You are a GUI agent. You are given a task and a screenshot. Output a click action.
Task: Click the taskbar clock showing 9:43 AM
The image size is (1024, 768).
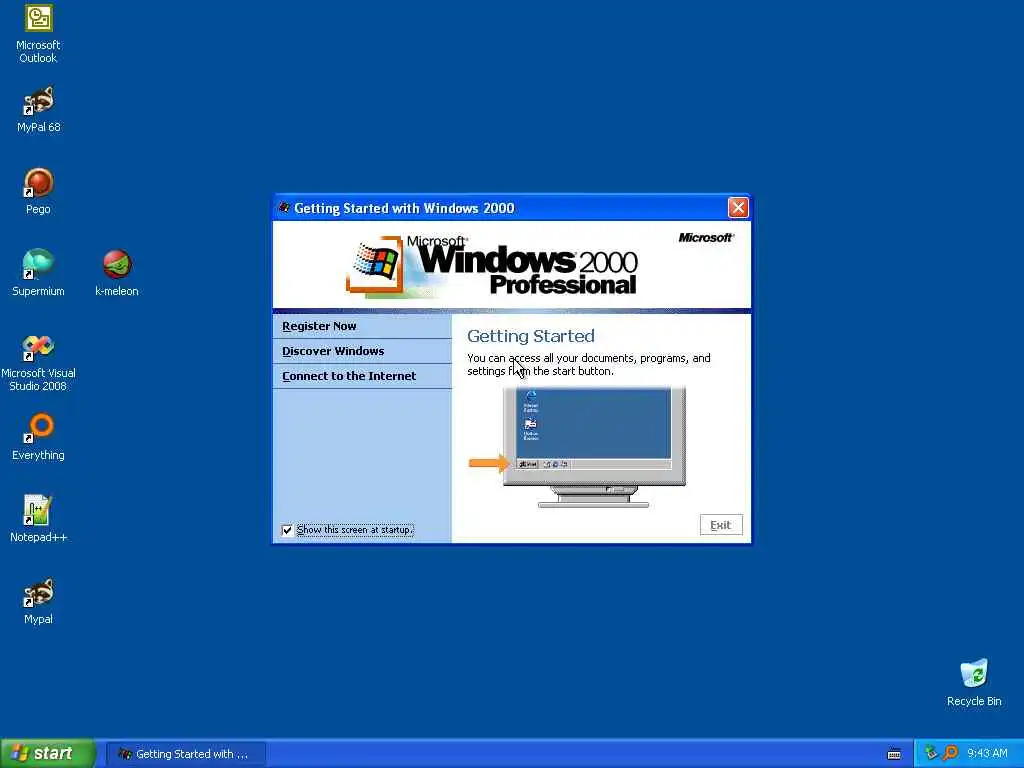(987, 754)
